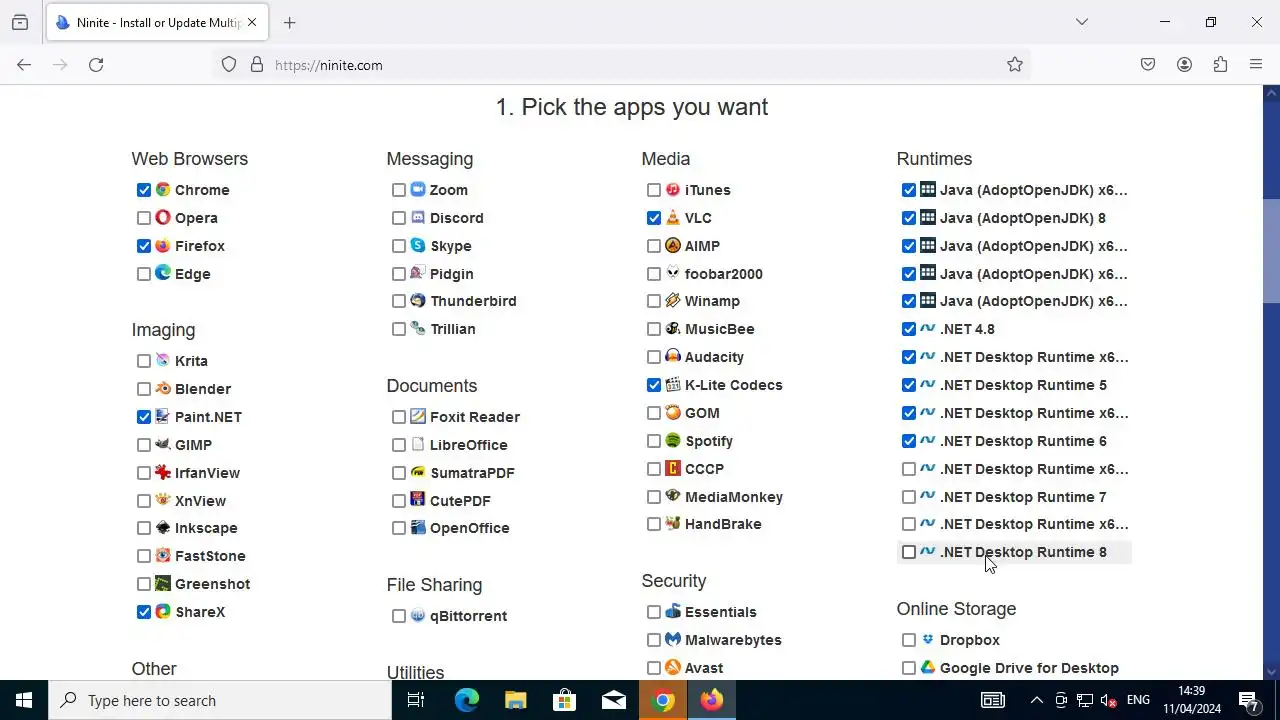Click the Malwarebytes icon under Security
This screenshot has width=1280, height=720.
tap(673, 639)
